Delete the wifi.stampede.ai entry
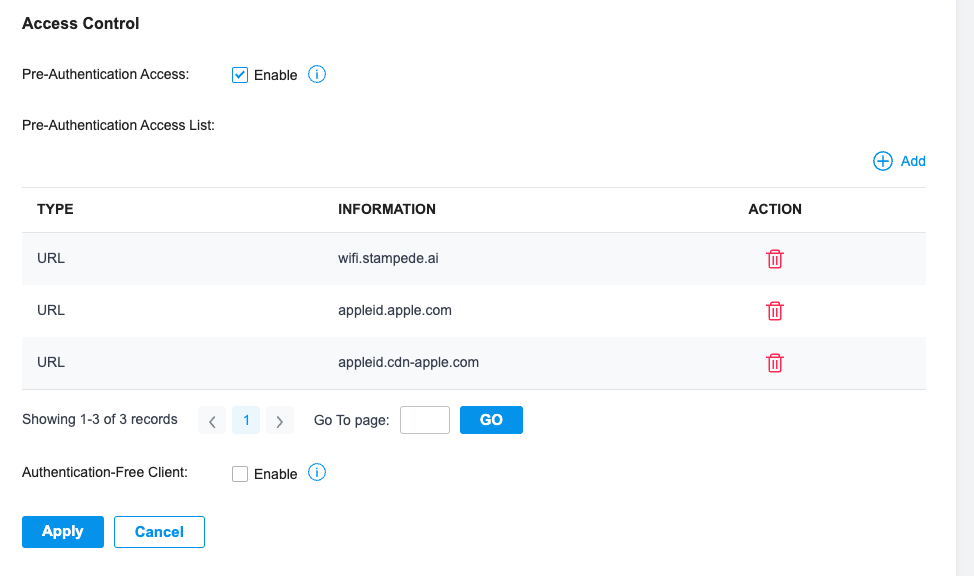974x576 pixels. (775, 258)
